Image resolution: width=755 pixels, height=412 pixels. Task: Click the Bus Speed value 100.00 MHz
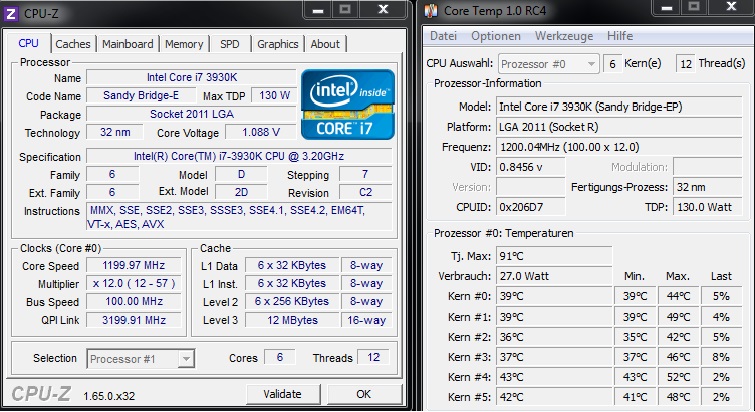[x=133, y=302]
